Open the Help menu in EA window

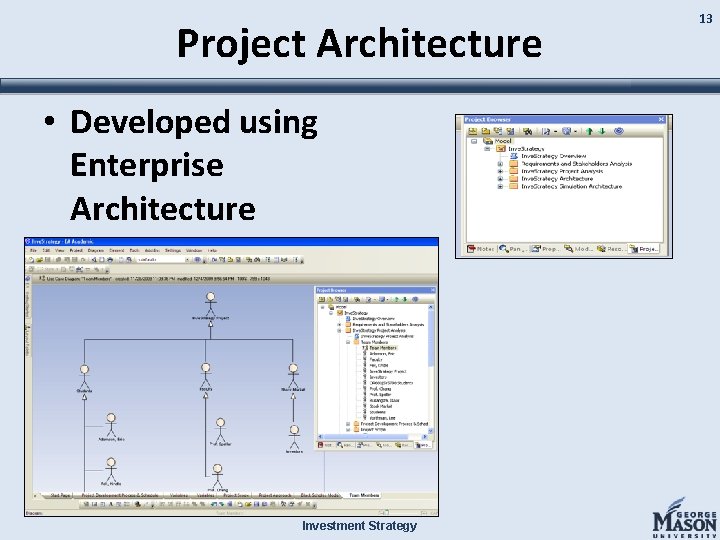click(212, 251)
